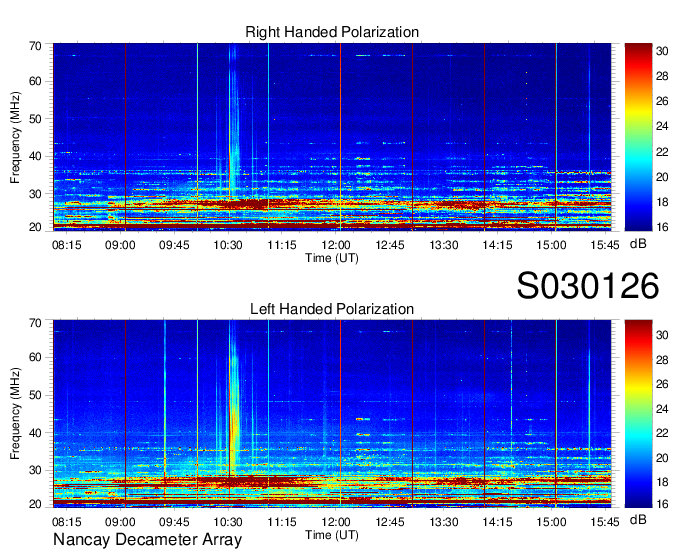Image resolution: width=680 pixels, height=552 pixels.
Task: Click the "09:00" time tick under Right Handed plot
Action: (x=120, y=245)
